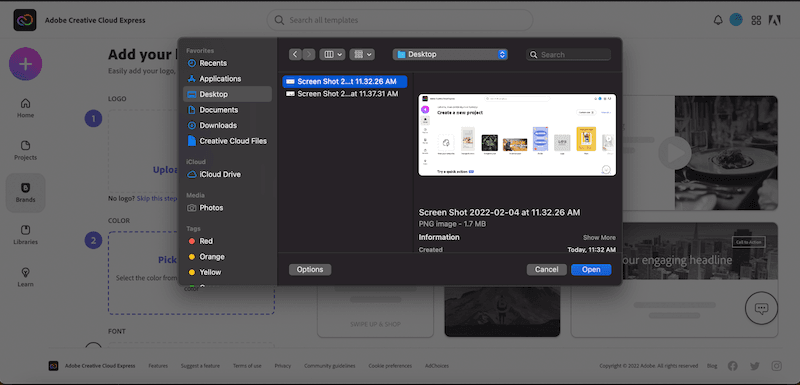This screenshot has width=800, height=385.
Task: Select Applications in dialog sidebar
Action: click(x=227, y=79)
